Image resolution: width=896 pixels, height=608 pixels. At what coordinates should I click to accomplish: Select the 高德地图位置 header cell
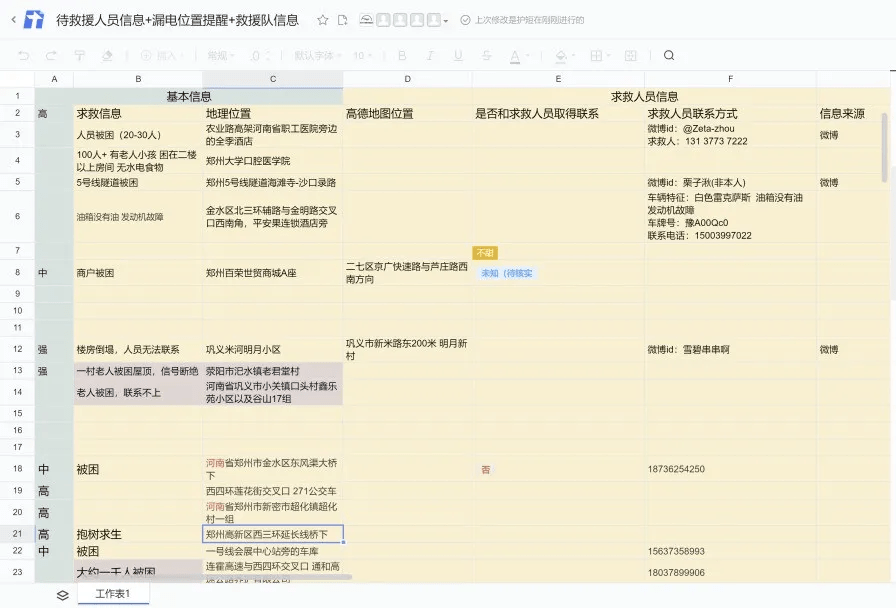click(407, 114)
